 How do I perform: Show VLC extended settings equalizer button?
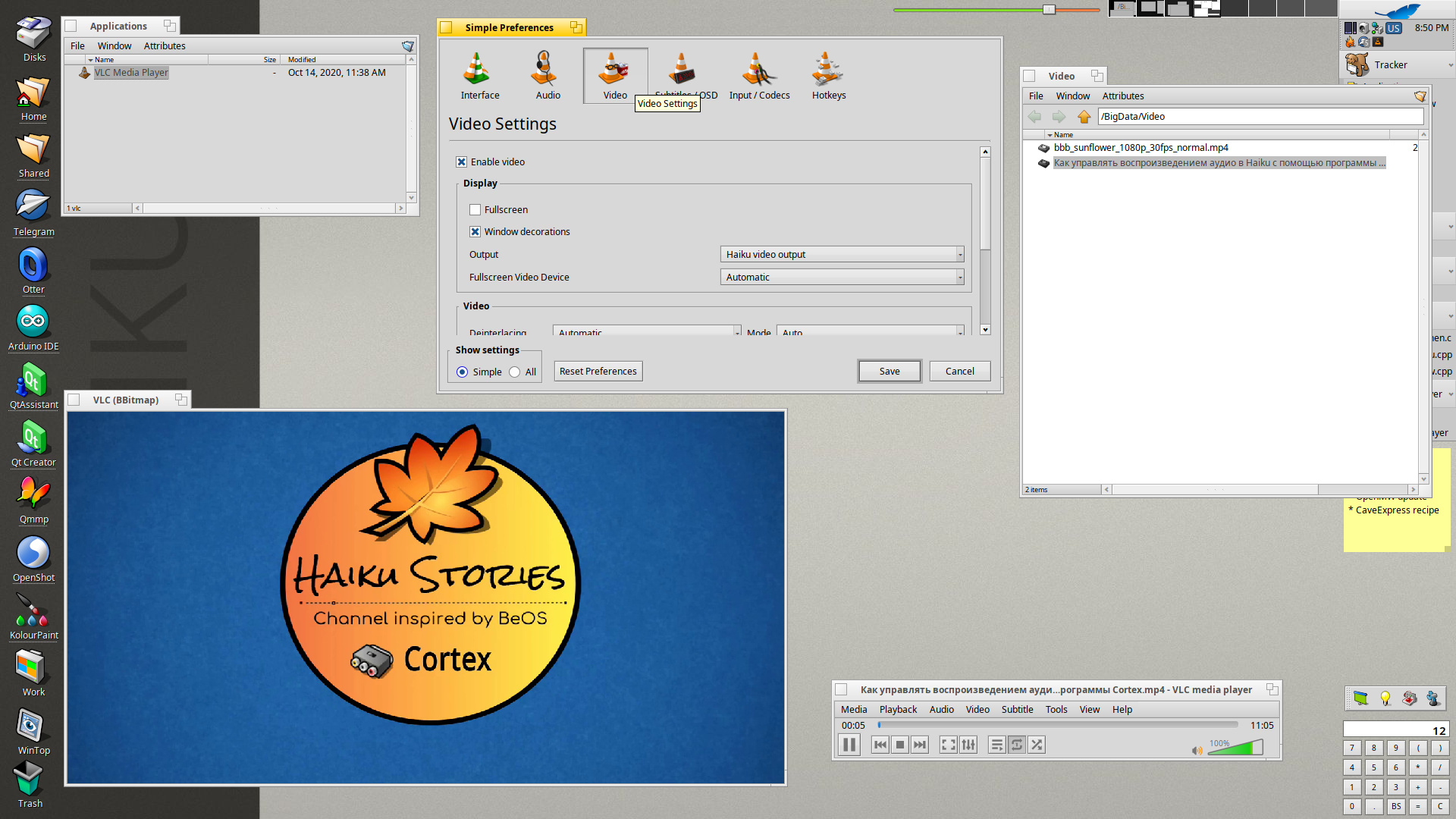coord(968,745)
